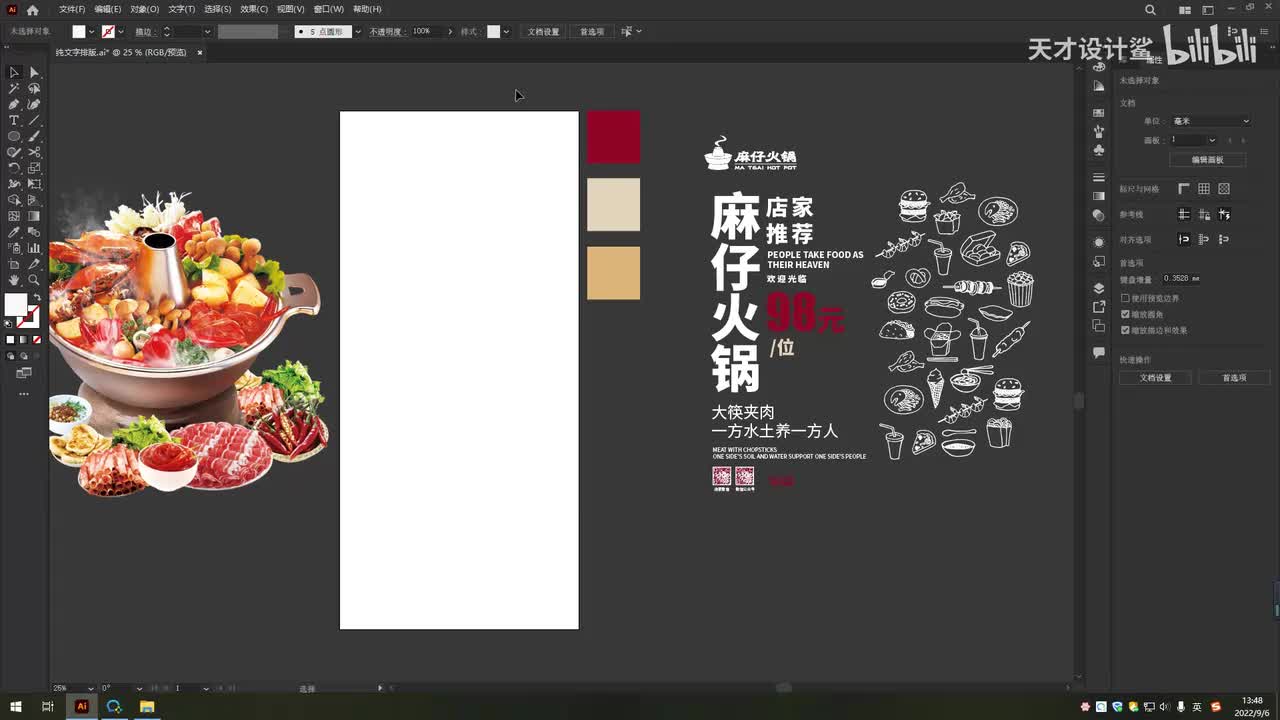The width and height of the screenshot is (1280, 720).
Task: Open the 25% zoom level dropdown
Action: click(x=91, y=688)
